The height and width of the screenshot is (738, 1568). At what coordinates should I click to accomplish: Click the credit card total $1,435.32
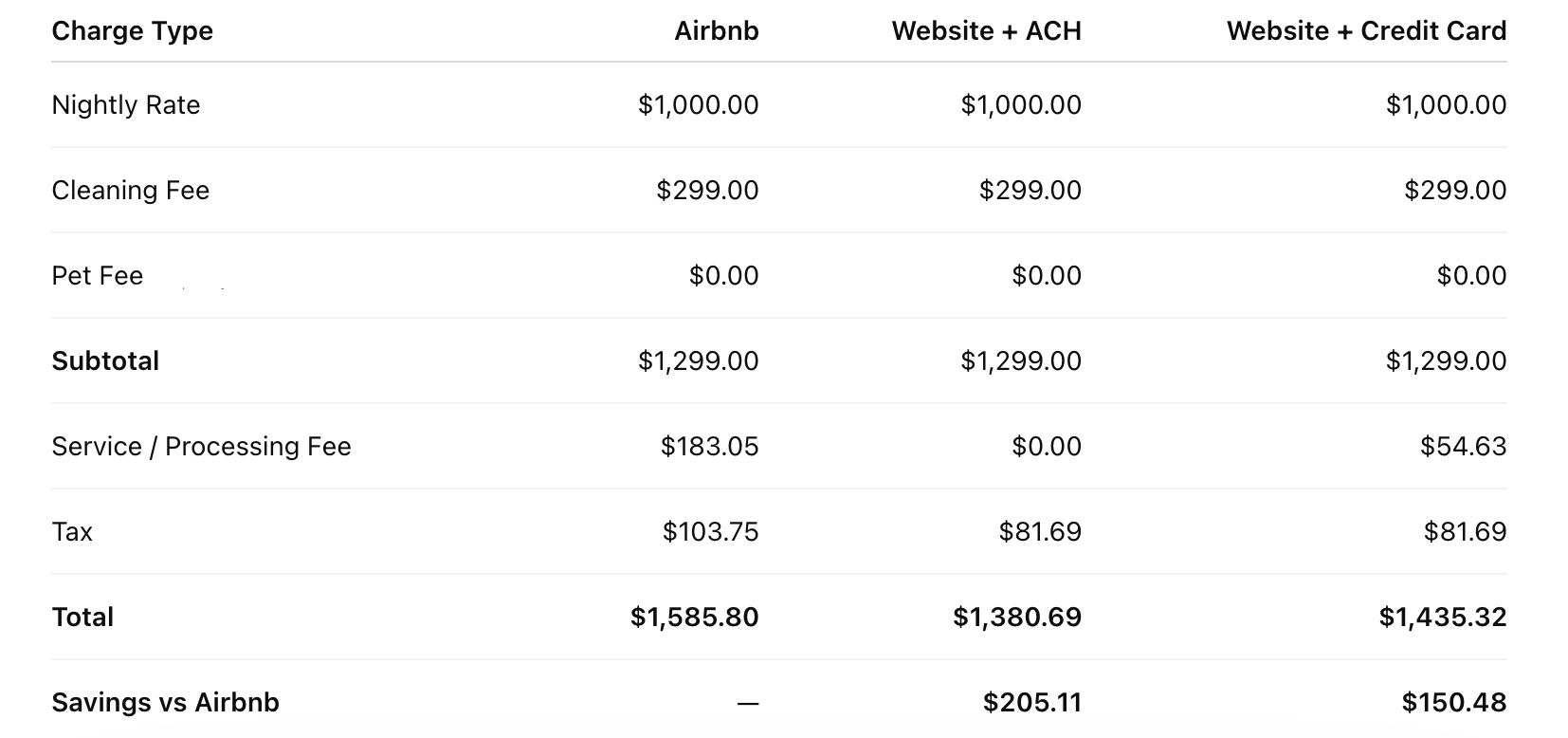click(x=1442, y=617)
